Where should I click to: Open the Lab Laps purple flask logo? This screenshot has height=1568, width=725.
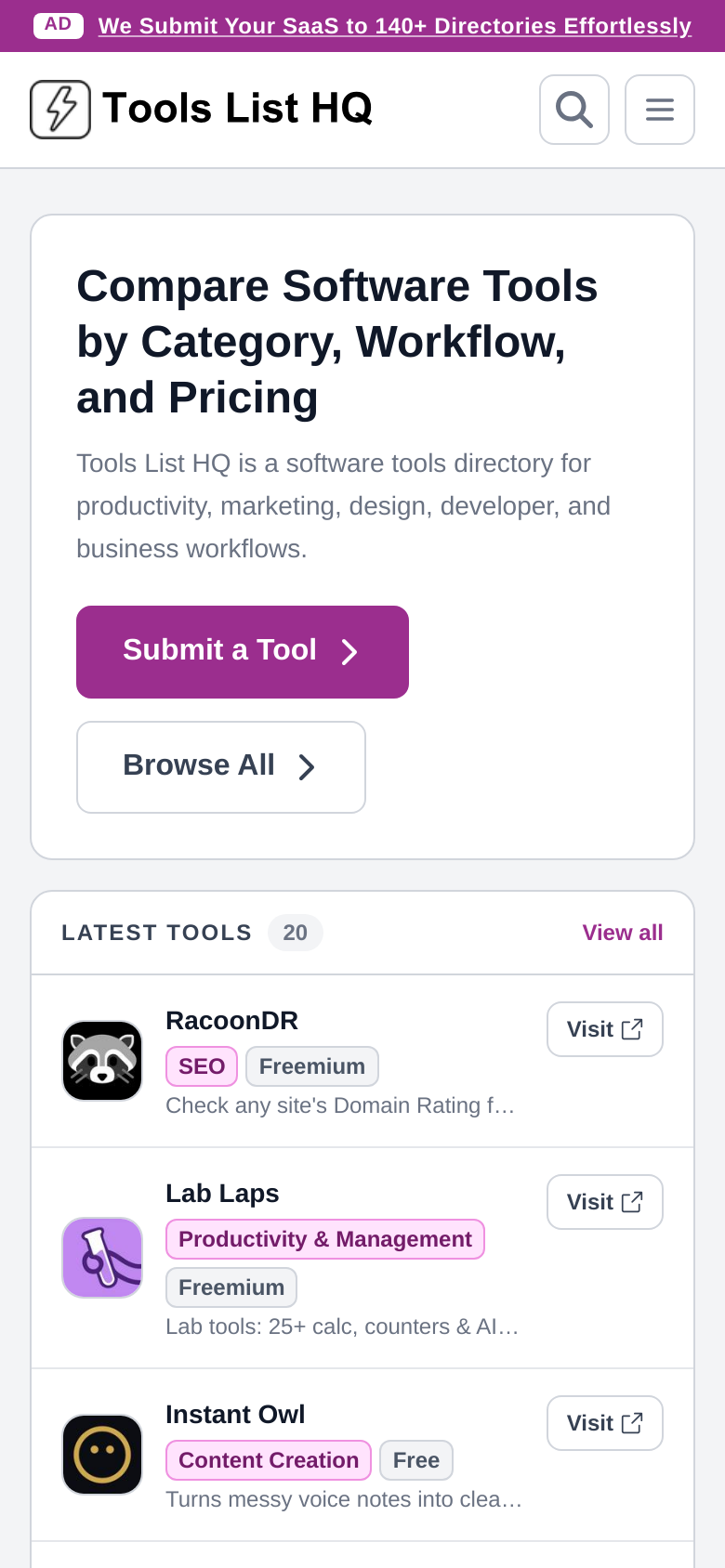tap(102, 1258)
